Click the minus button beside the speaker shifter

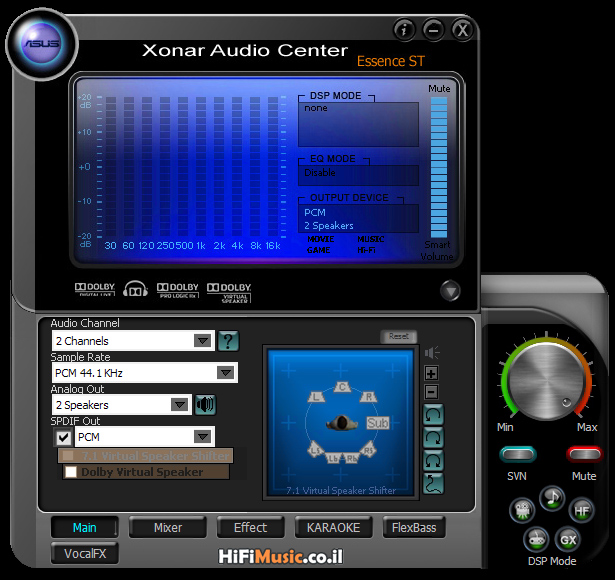click(431, 392)
